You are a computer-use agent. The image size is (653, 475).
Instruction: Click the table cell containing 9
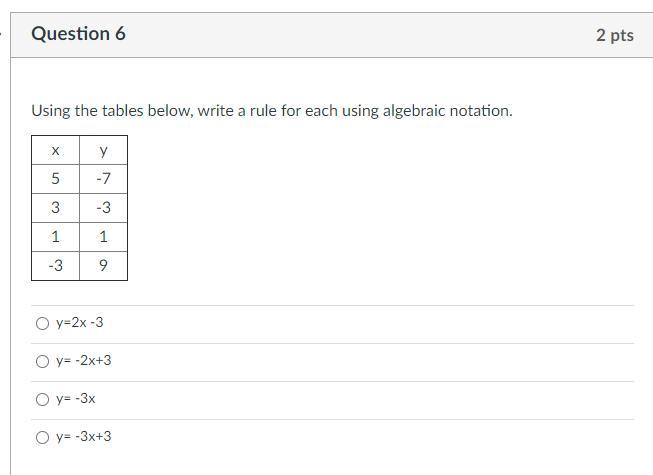(x=103, y=266)
